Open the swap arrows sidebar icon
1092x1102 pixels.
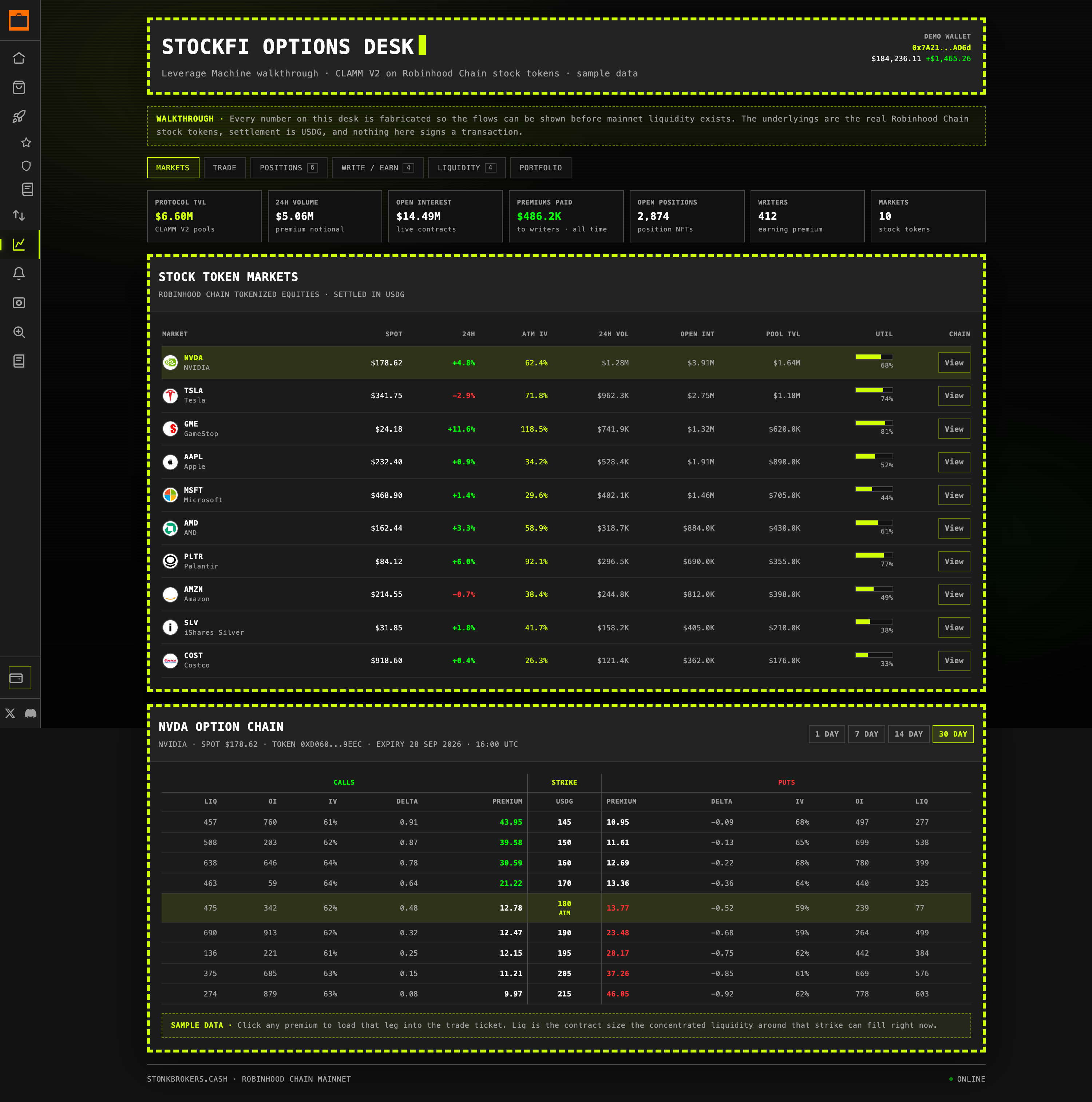[19, 215]
